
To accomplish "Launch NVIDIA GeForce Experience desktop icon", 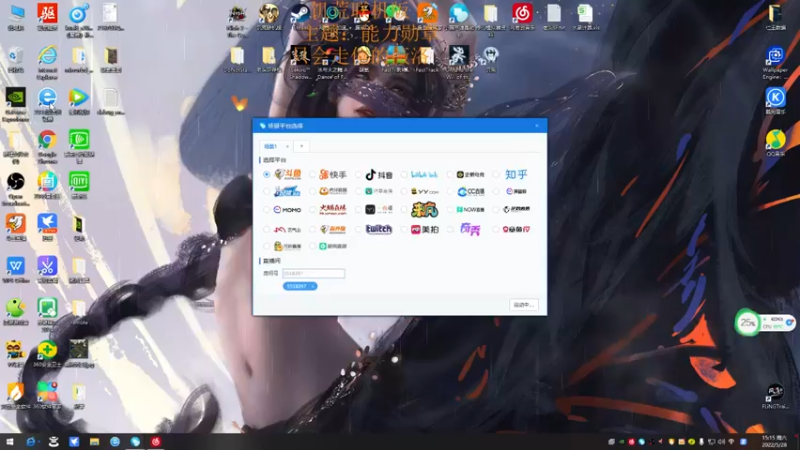I will [x=16, y=104].
